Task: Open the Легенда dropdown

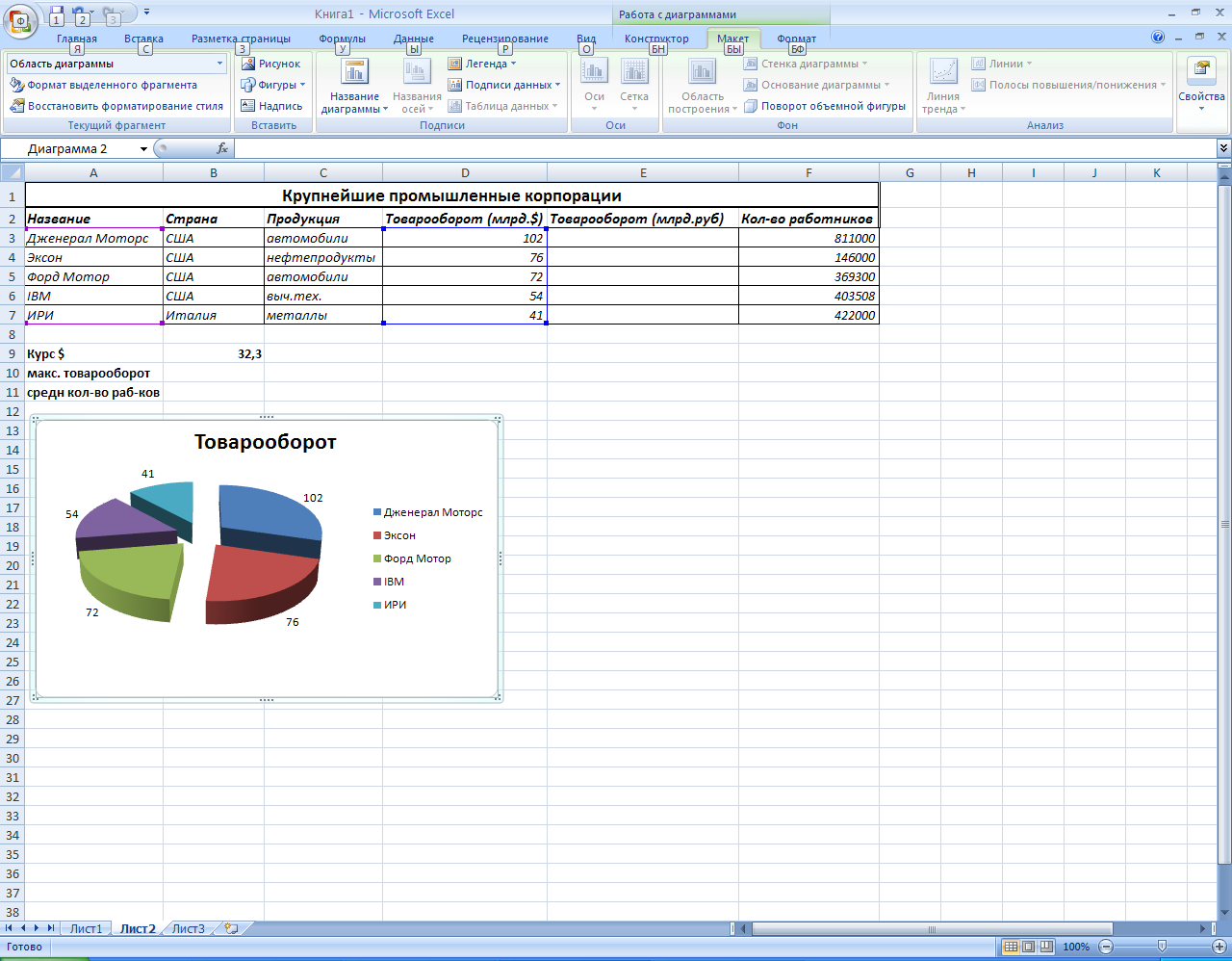Action: coord(482,64)
